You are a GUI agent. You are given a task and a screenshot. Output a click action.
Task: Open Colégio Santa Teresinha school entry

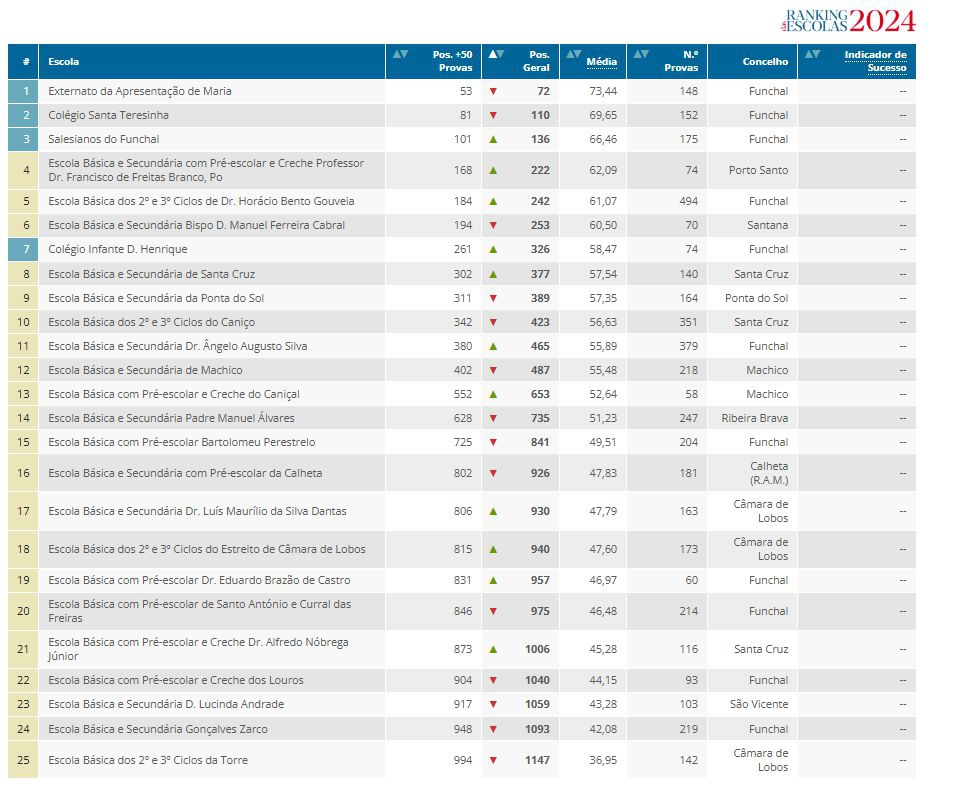[x=108, y=115]
